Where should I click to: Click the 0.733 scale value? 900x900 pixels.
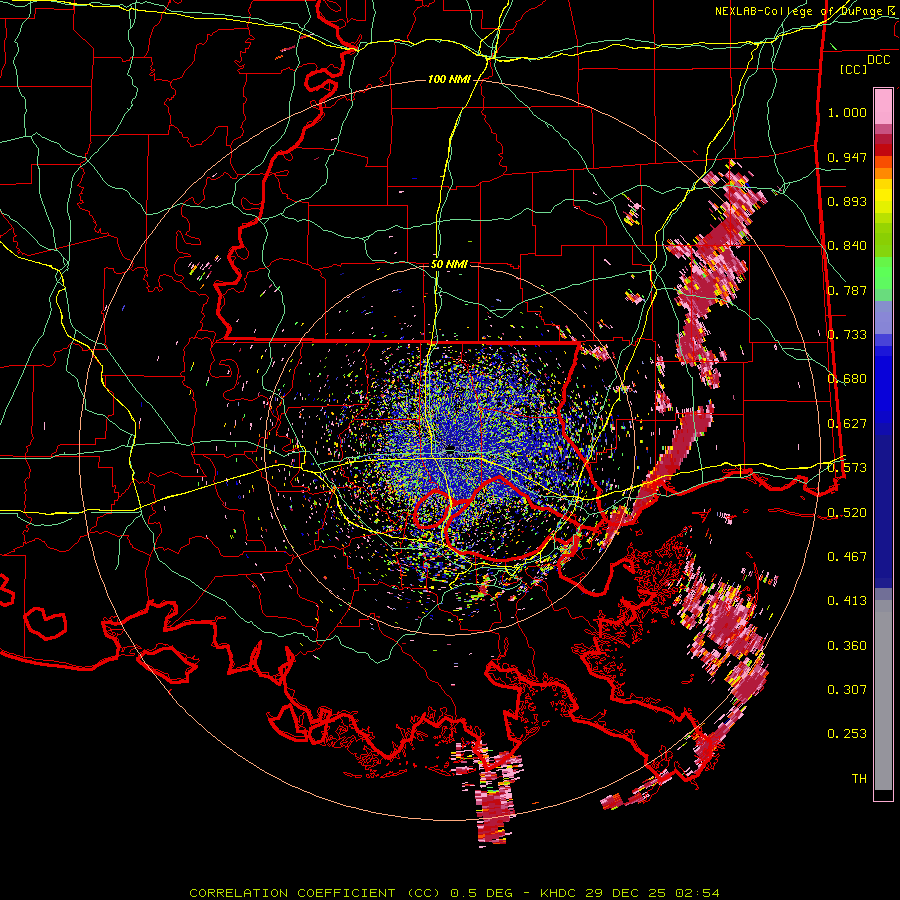[x=847, y=335]
